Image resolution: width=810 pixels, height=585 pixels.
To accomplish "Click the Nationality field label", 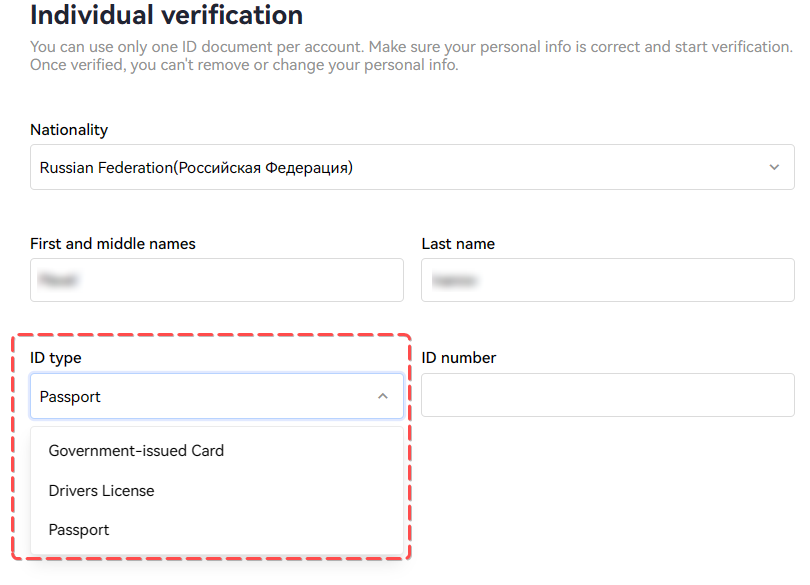I will point(69,130).
